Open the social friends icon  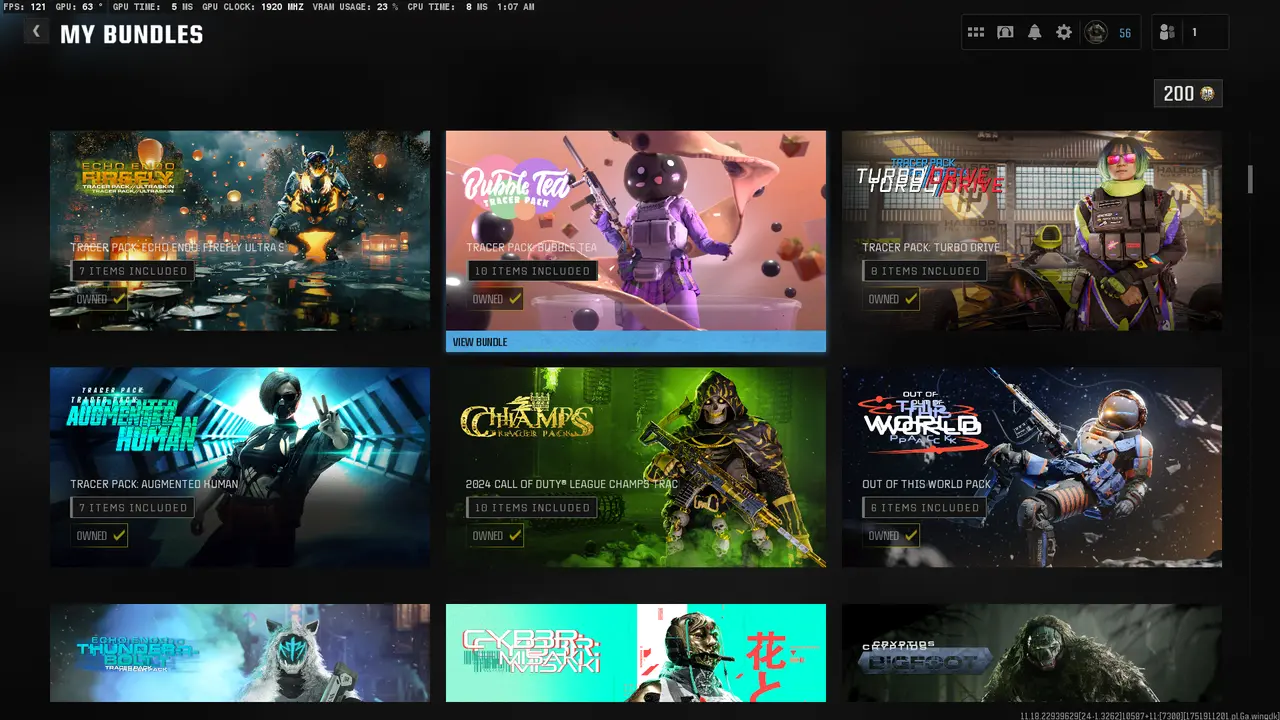[1167, 33]
